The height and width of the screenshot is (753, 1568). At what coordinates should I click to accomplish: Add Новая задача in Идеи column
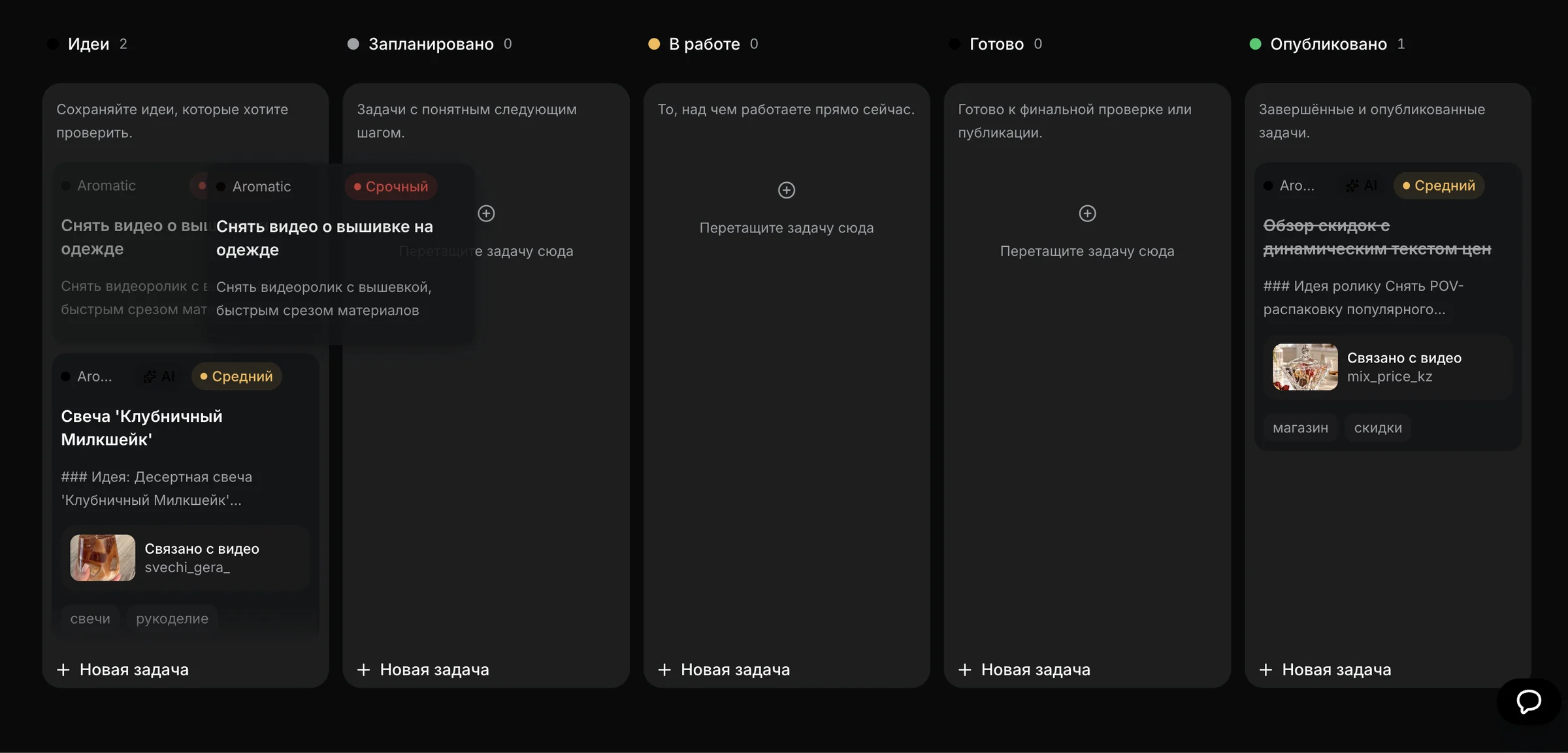click(123, 669)
